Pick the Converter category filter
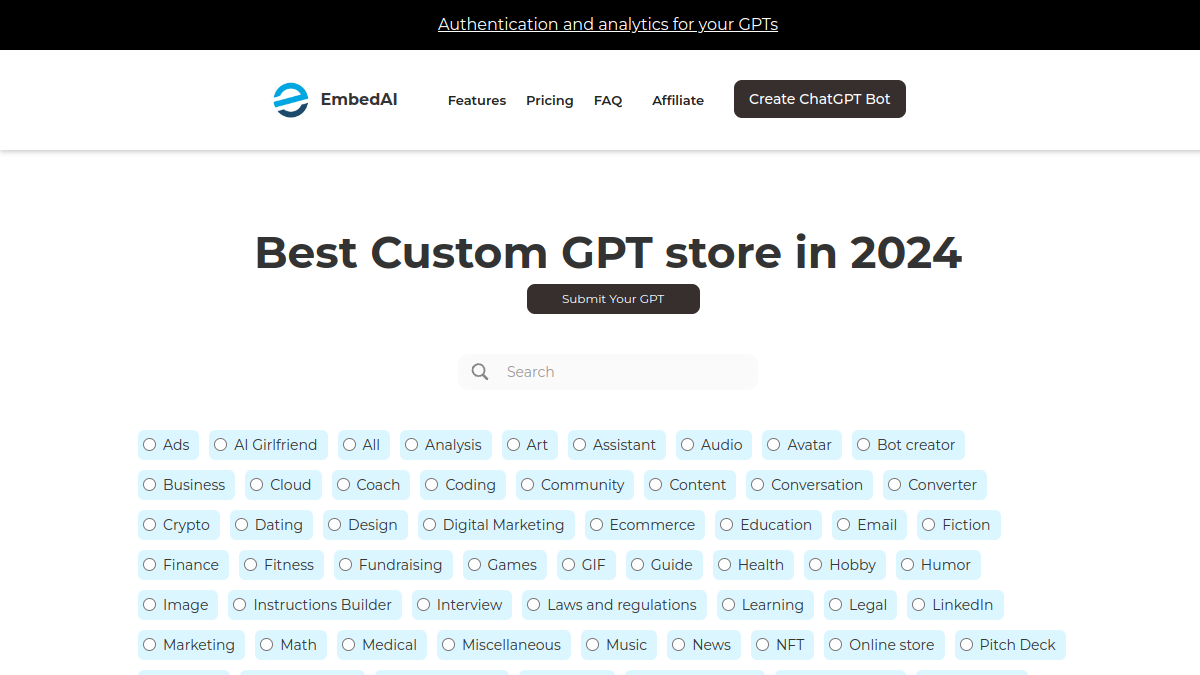The image size is (1200, 675). coord(935,485)
